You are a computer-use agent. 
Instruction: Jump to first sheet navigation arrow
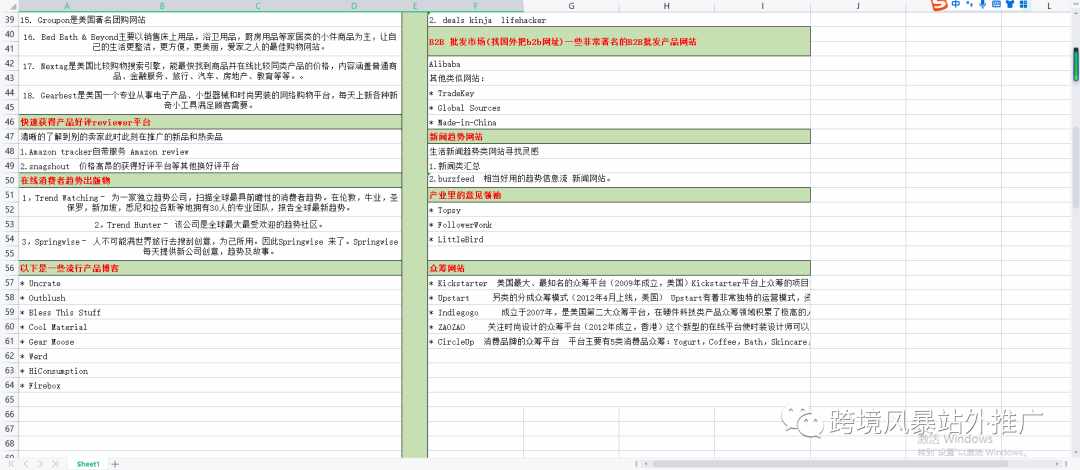point(10,464)
